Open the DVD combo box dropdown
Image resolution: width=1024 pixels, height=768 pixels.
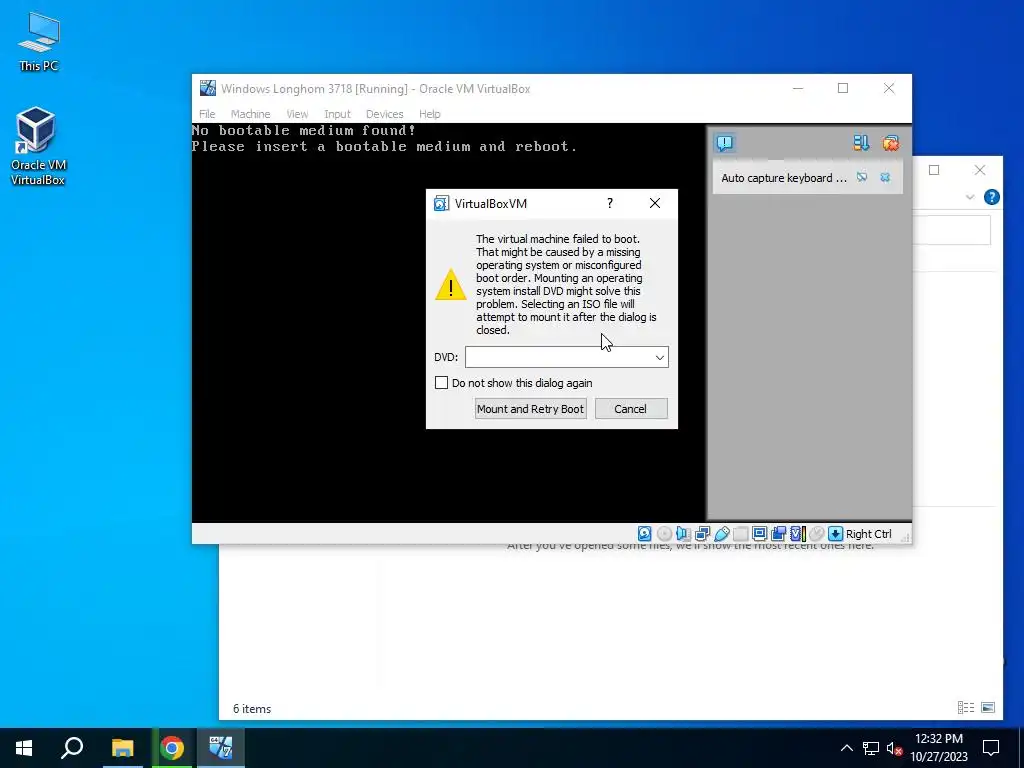point(660,357)
